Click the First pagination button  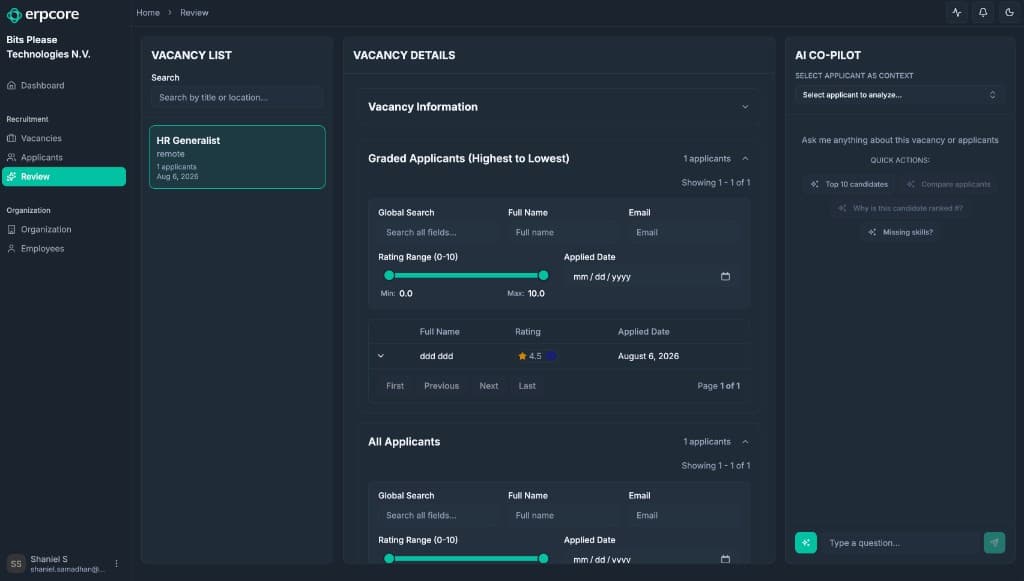pyautogui.click(x=394, y=386)
